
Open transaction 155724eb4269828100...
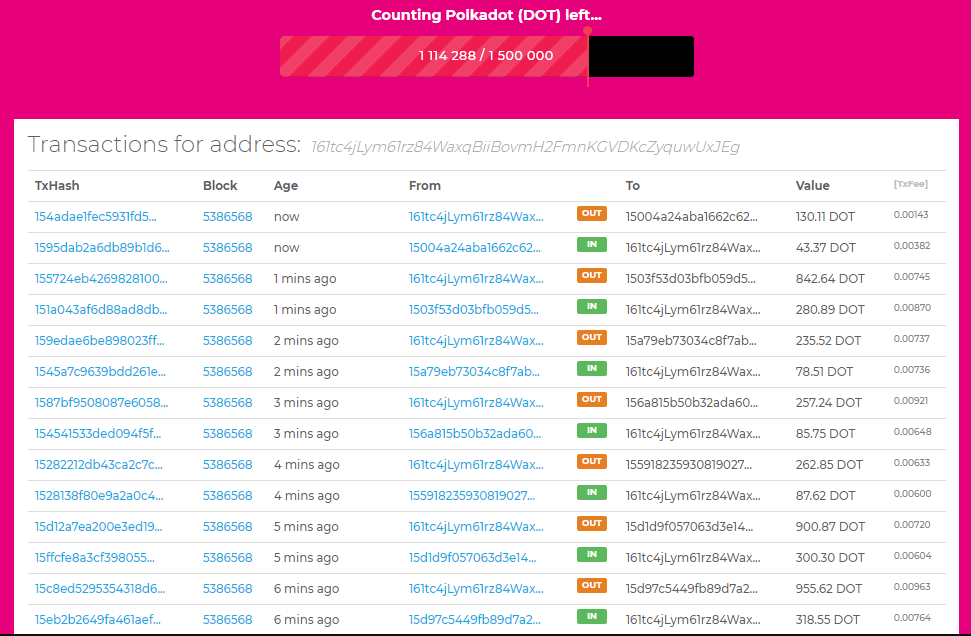tap(101, 279)
